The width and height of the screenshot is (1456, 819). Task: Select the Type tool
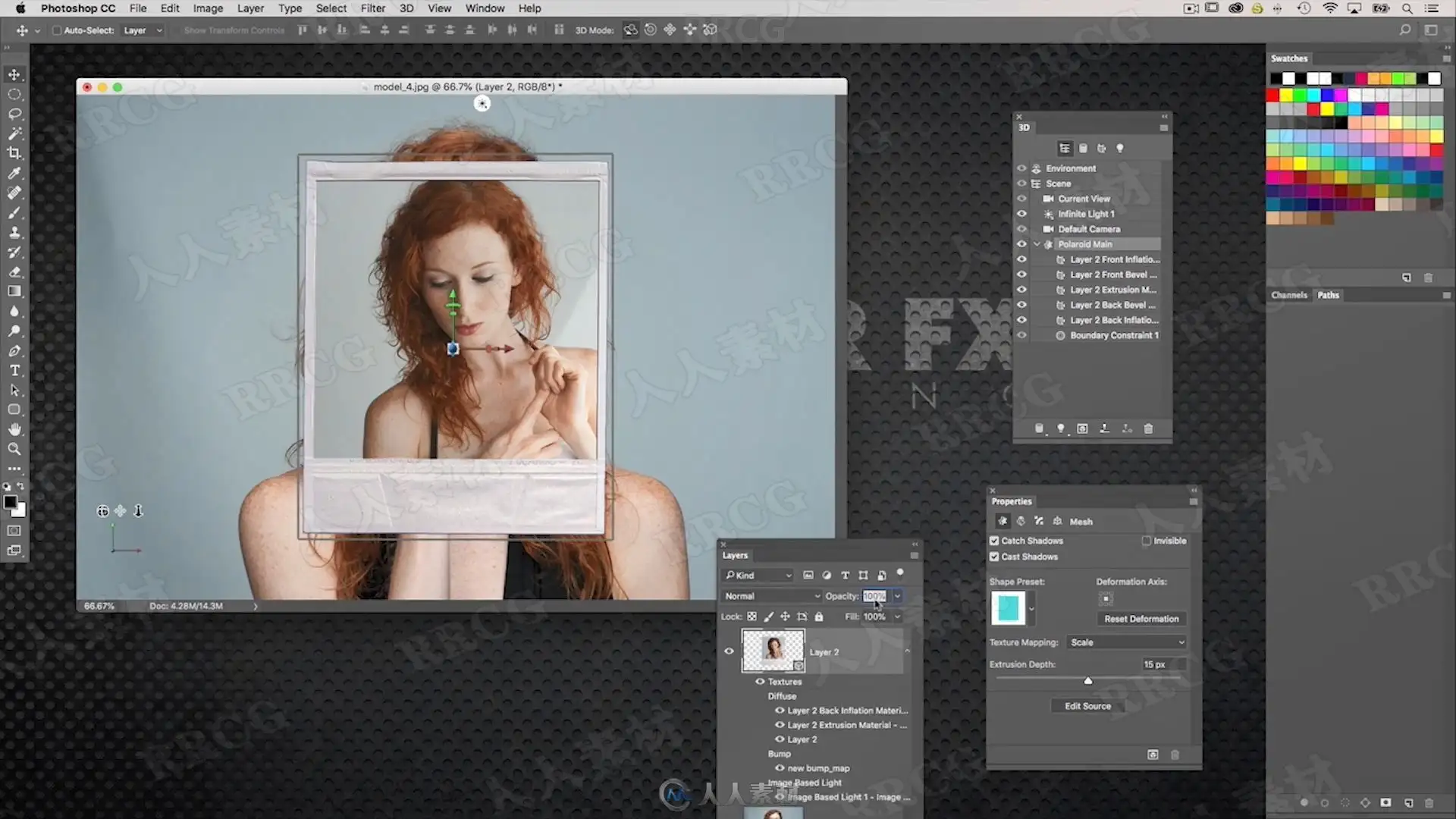14,371
